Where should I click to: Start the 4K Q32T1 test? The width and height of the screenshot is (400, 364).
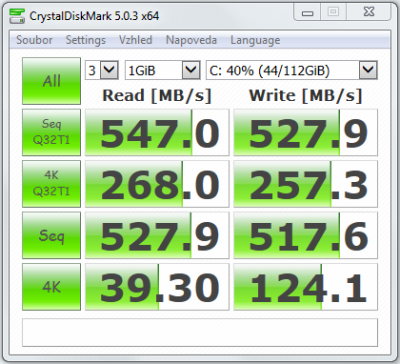[51, 184]
